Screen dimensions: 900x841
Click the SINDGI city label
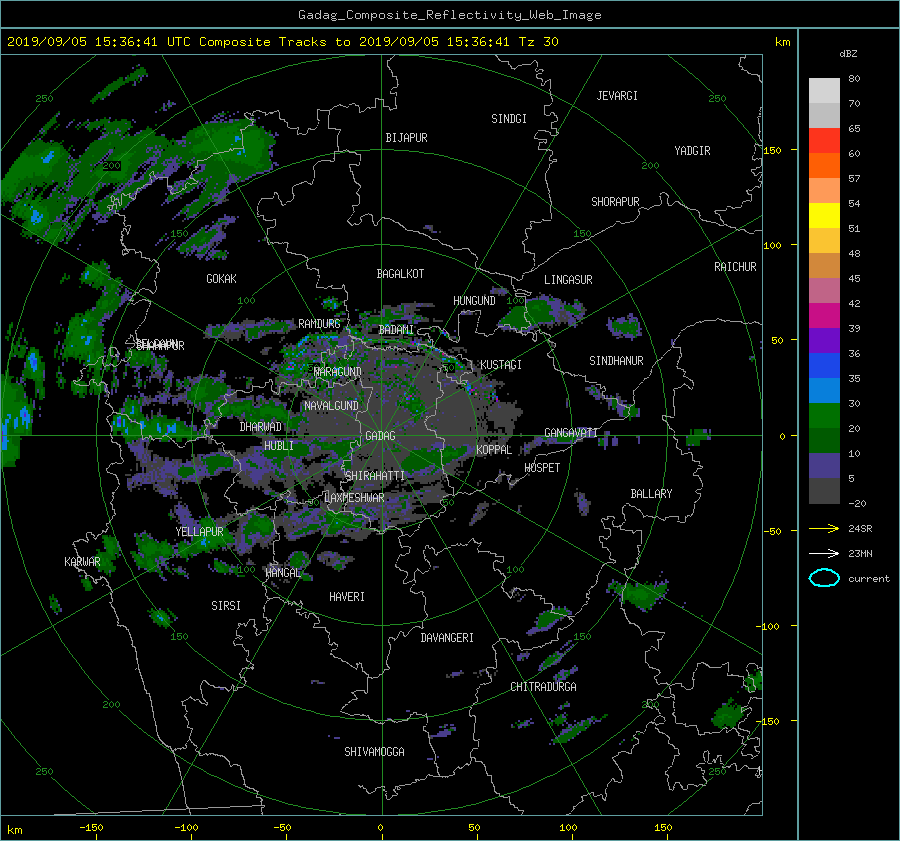pos(509,119)
